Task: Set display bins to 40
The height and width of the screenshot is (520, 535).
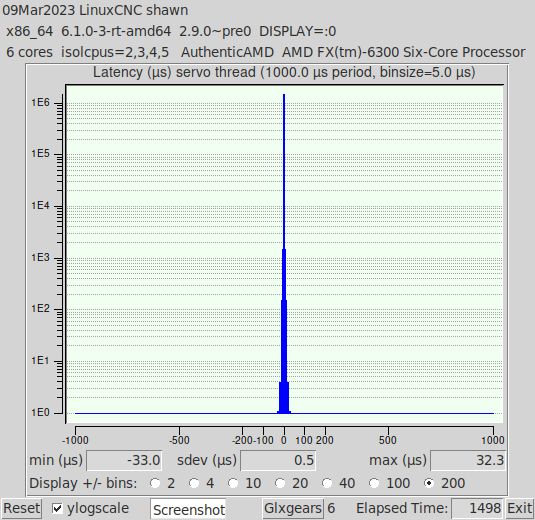Action: pyautogui.click(x=327, y=483)
